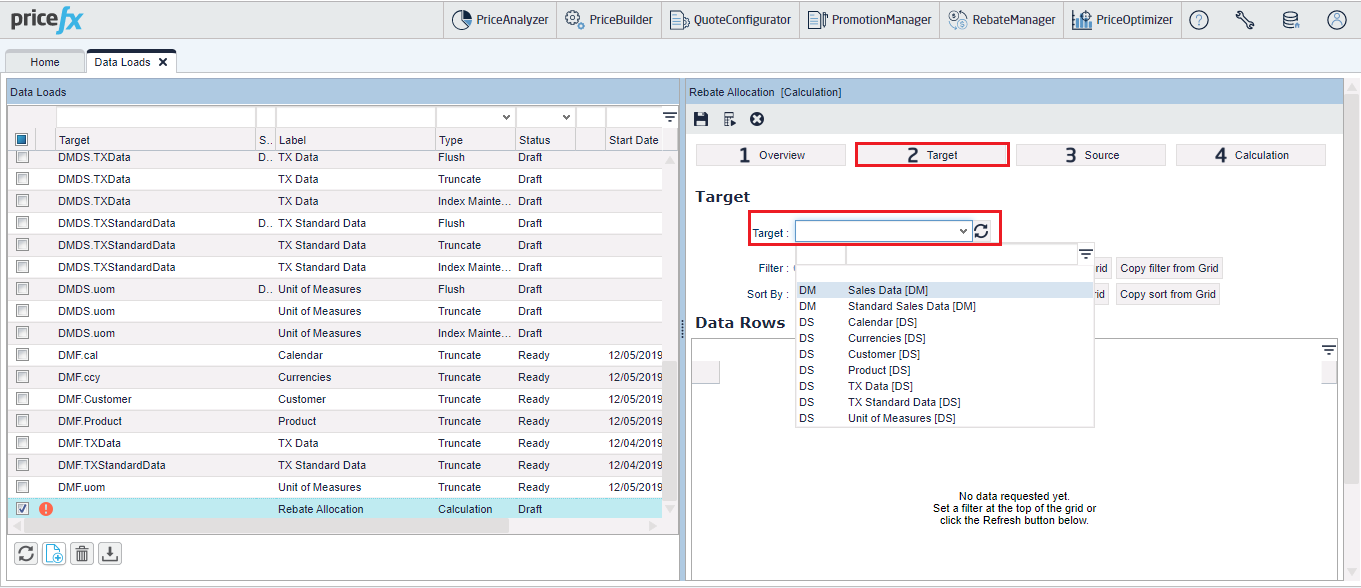
Task: Click Copy filter from Grid button
Action: [1168, 268]
